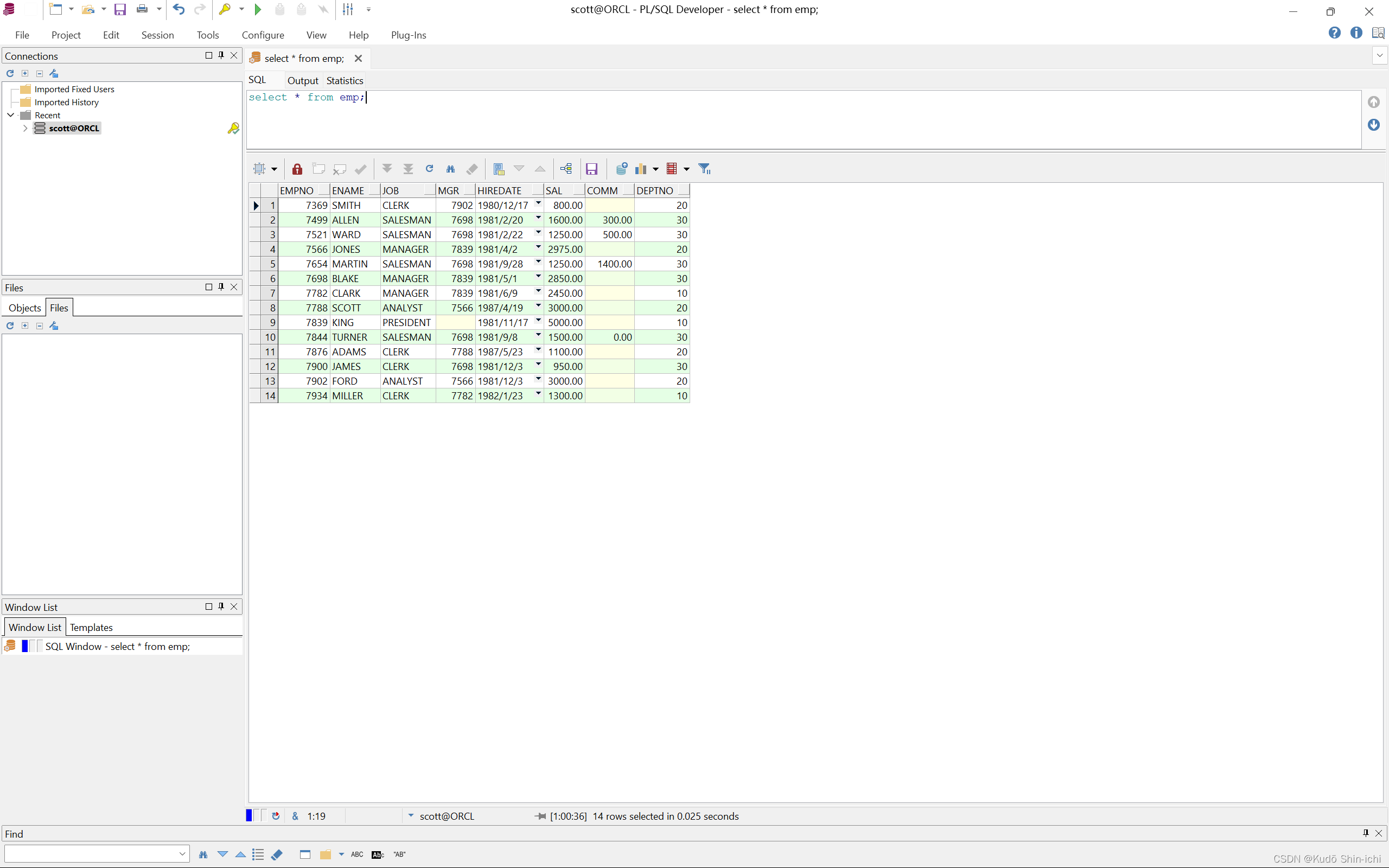Pin the Files panel
This screenshot has height=868, width=1389.
click(x=221, y=287)
